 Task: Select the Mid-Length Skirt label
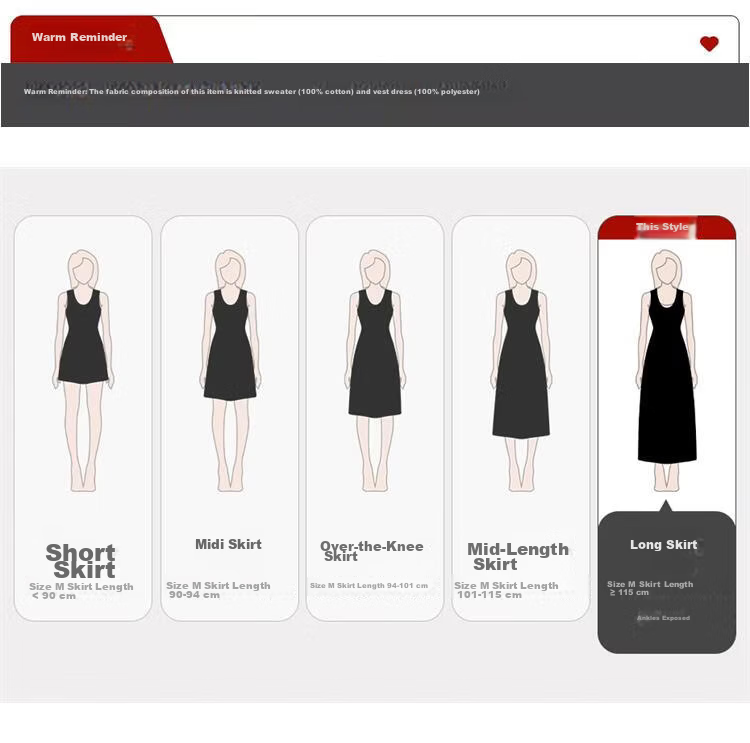pos(518,556)
